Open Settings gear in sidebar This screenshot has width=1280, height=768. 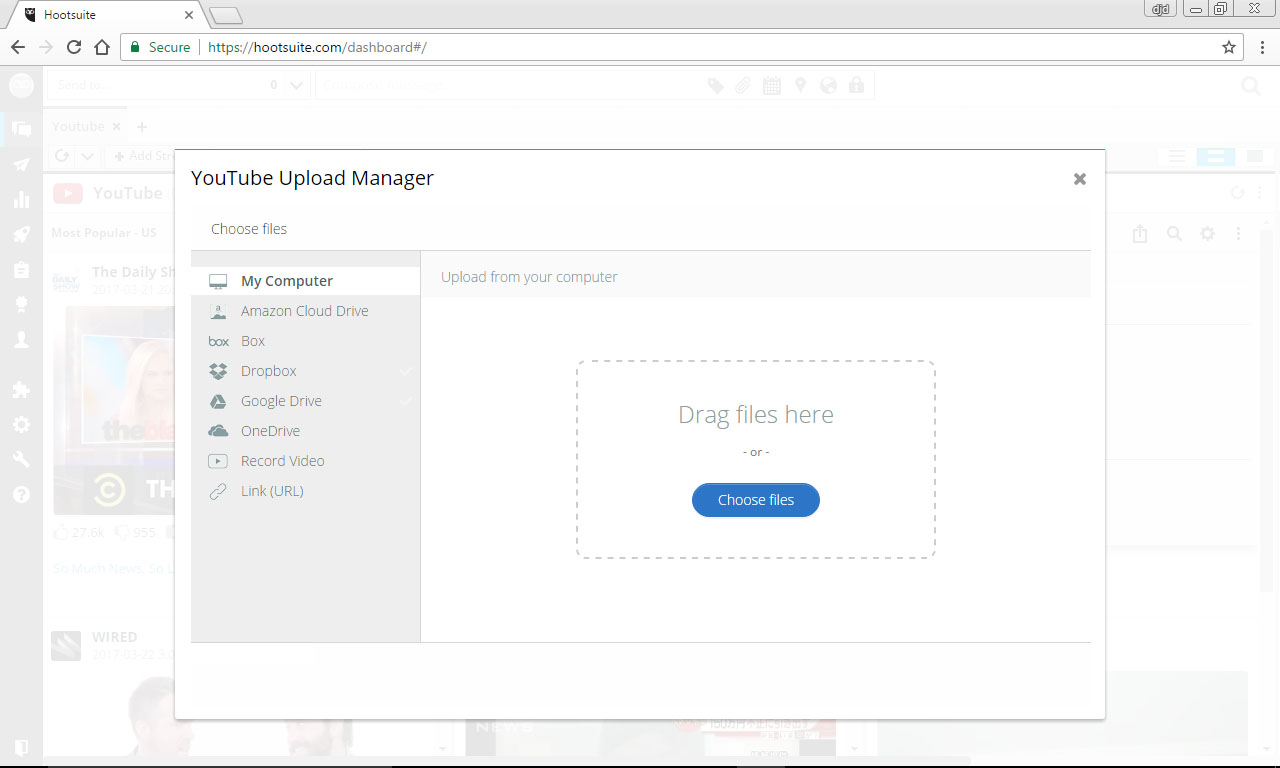pos(21,425)
